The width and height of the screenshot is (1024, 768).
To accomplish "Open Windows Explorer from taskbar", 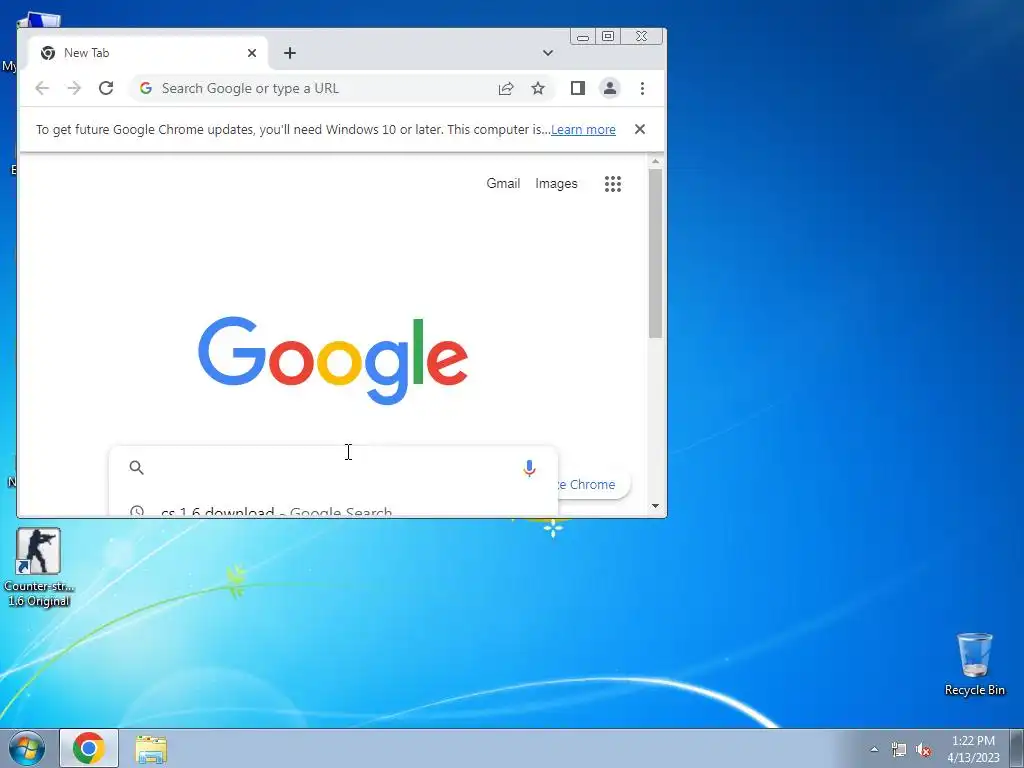I will [151, 749].
